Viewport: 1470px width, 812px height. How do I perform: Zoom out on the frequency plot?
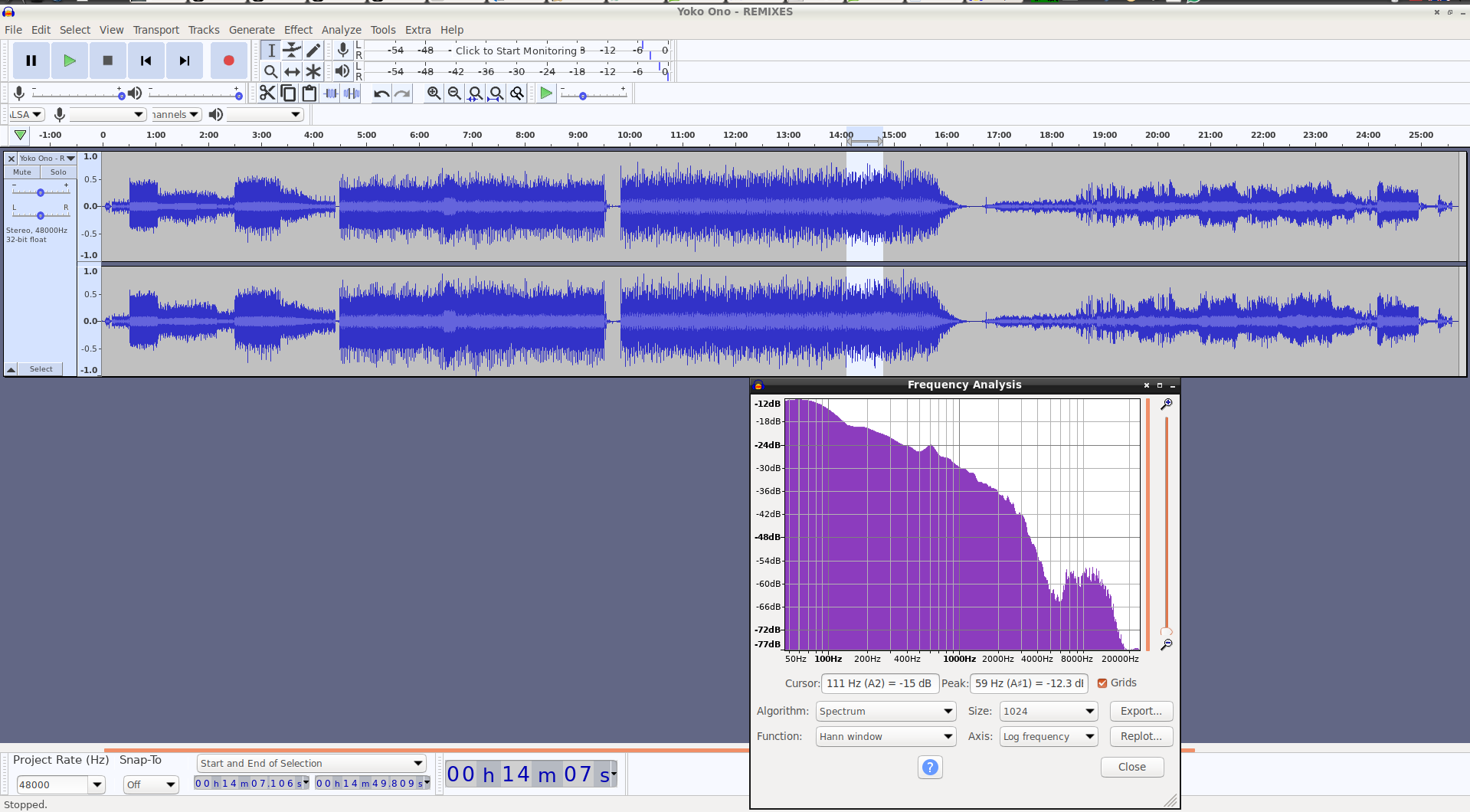(x=1167, y=645)
